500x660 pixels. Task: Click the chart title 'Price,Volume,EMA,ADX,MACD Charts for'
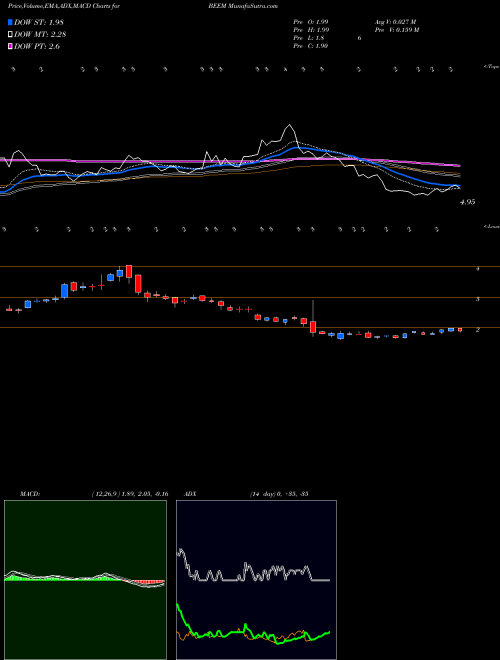click(63, 6)
